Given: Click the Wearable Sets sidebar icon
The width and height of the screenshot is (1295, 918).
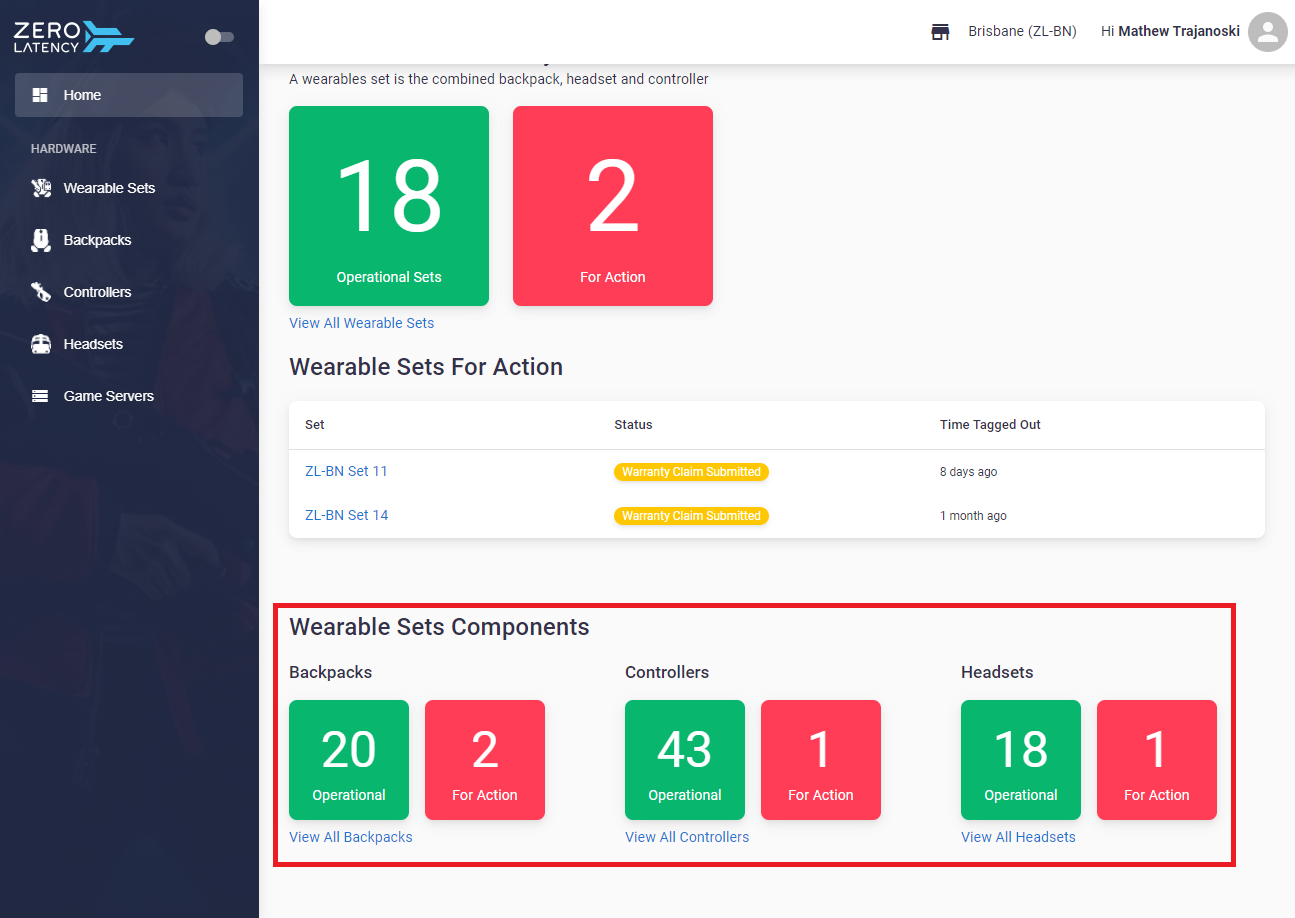Looking at the screenshot, I should tap(40, 188).
